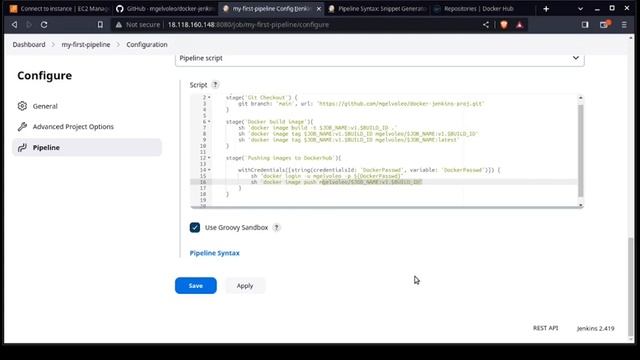Click the bookmark icon in address bar
This screenshot has height=360, width=640.
point(100,25)
